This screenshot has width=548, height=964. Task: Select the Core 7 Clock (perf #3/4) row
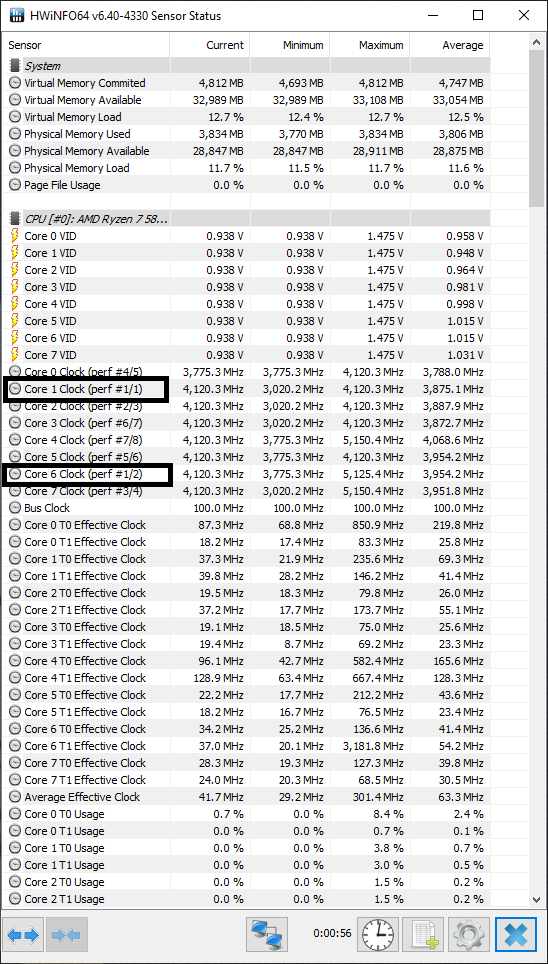[x=247, y=491]
